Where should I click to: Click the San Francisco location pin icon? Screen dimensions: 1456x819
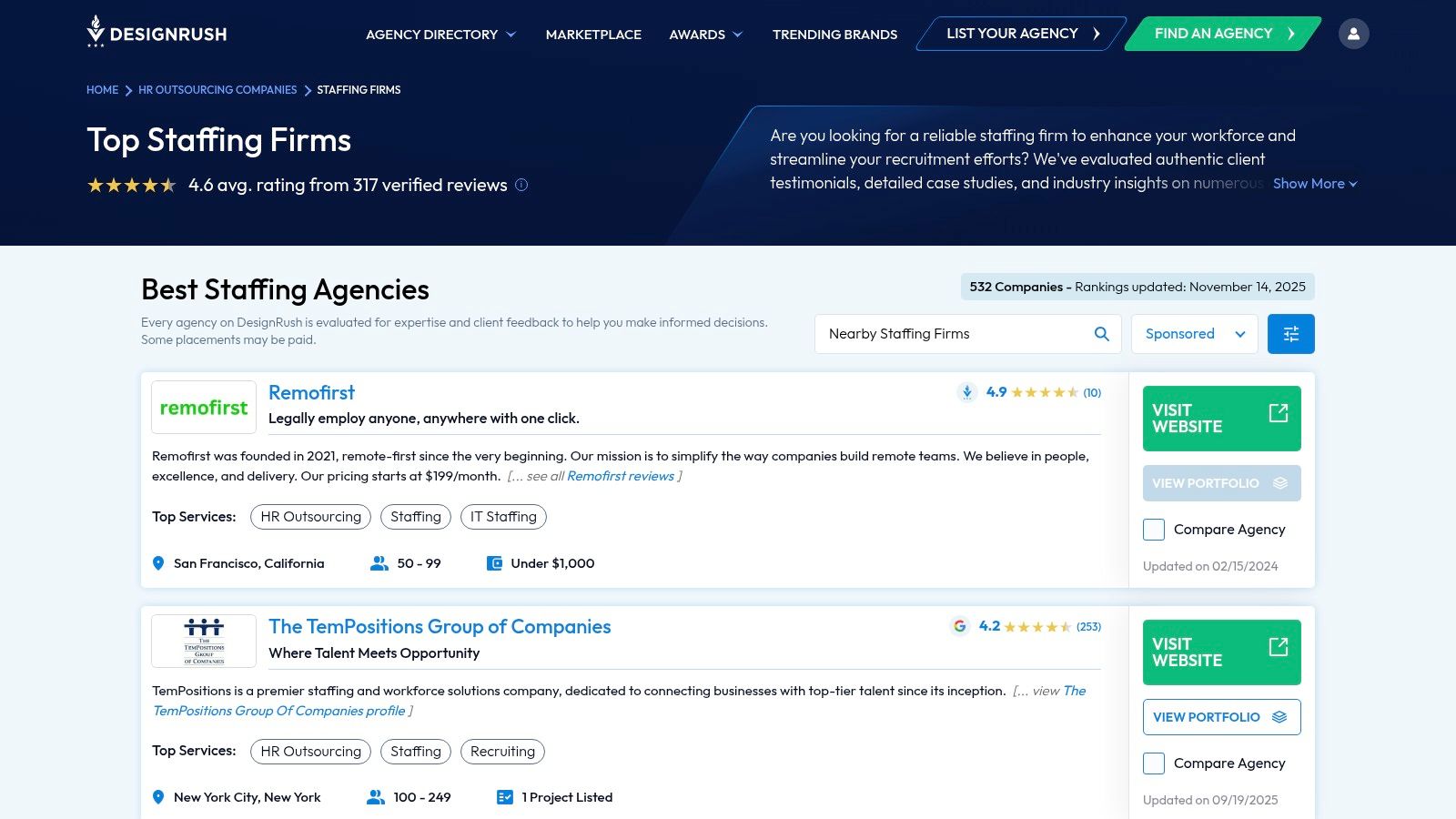coord(158,563)
